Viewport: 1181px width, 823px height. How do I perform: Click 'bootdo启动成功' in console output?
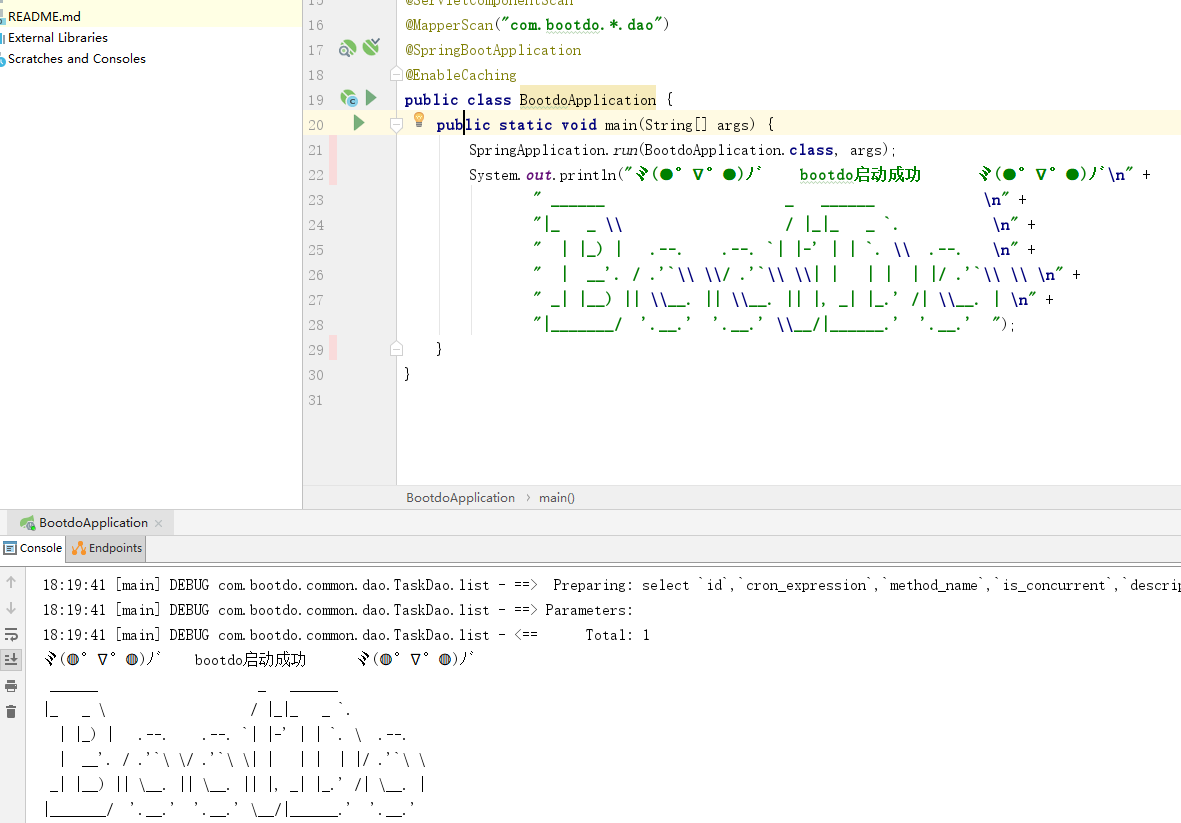pyautogui.click(x=250, y=660)
